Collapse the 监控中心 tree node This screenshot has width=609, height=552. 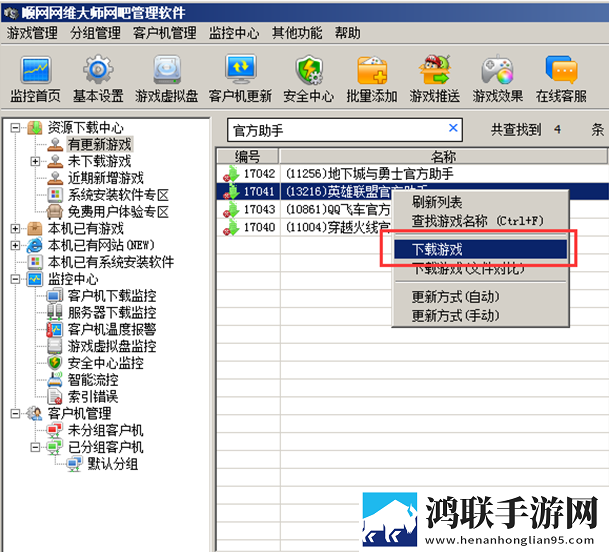coord(15,279)
